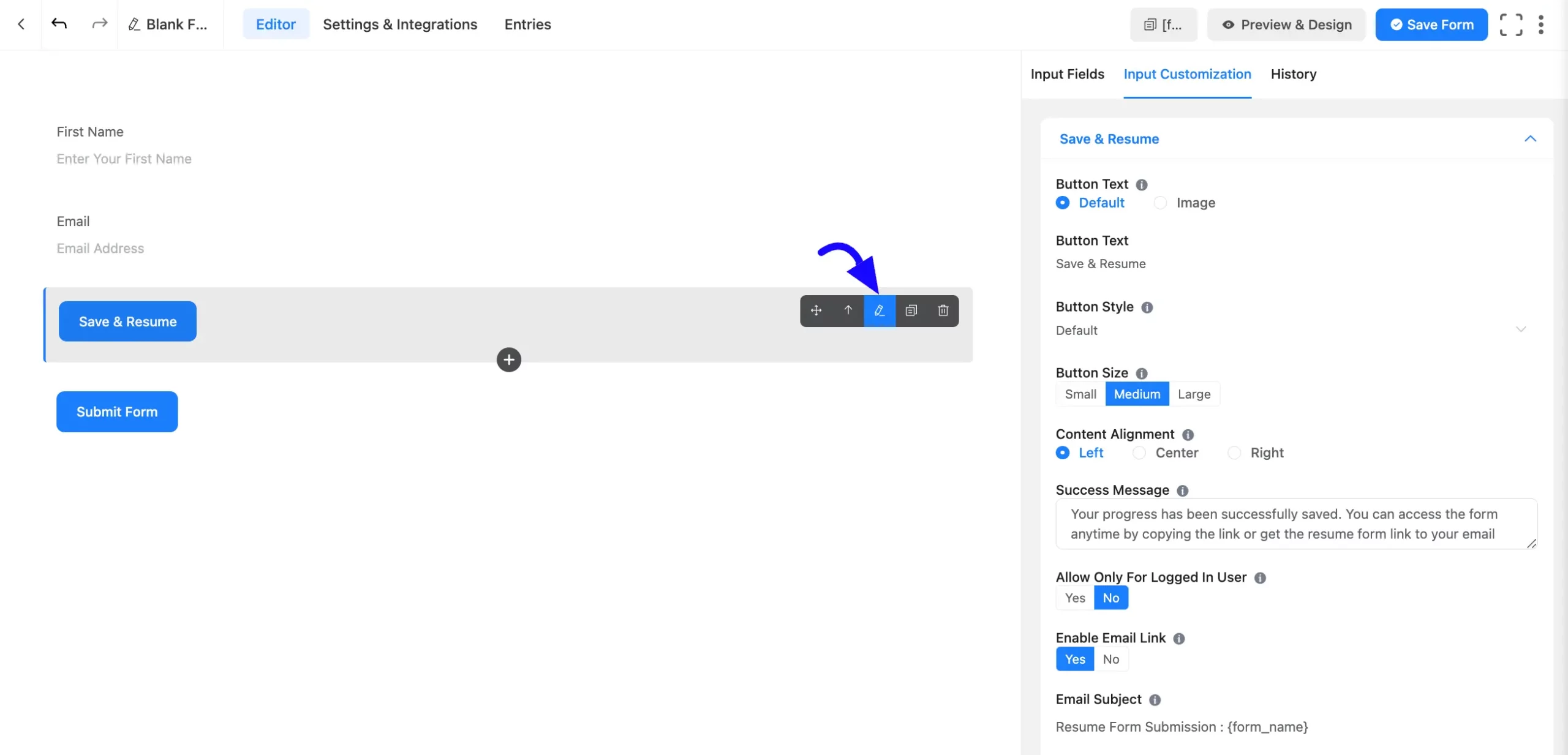Click the Move handle icon for the button block
This screenshot has width=1568, height=755.
pyautogui.click(x=816, y=310)
